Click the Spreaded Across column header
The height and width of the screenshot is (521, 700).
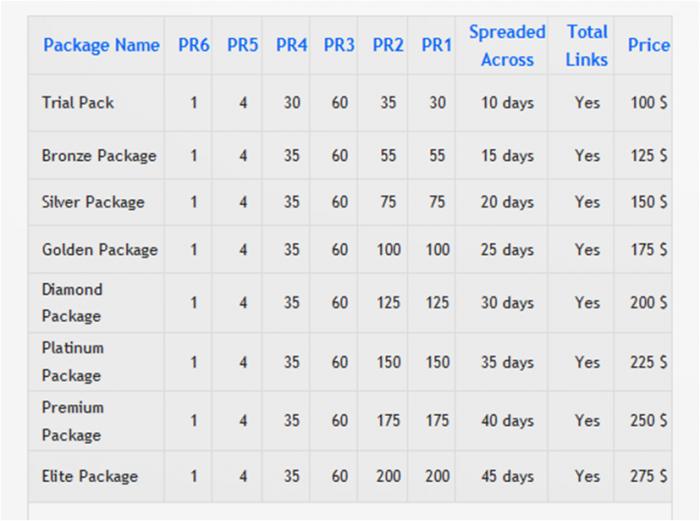coord(507,45)
